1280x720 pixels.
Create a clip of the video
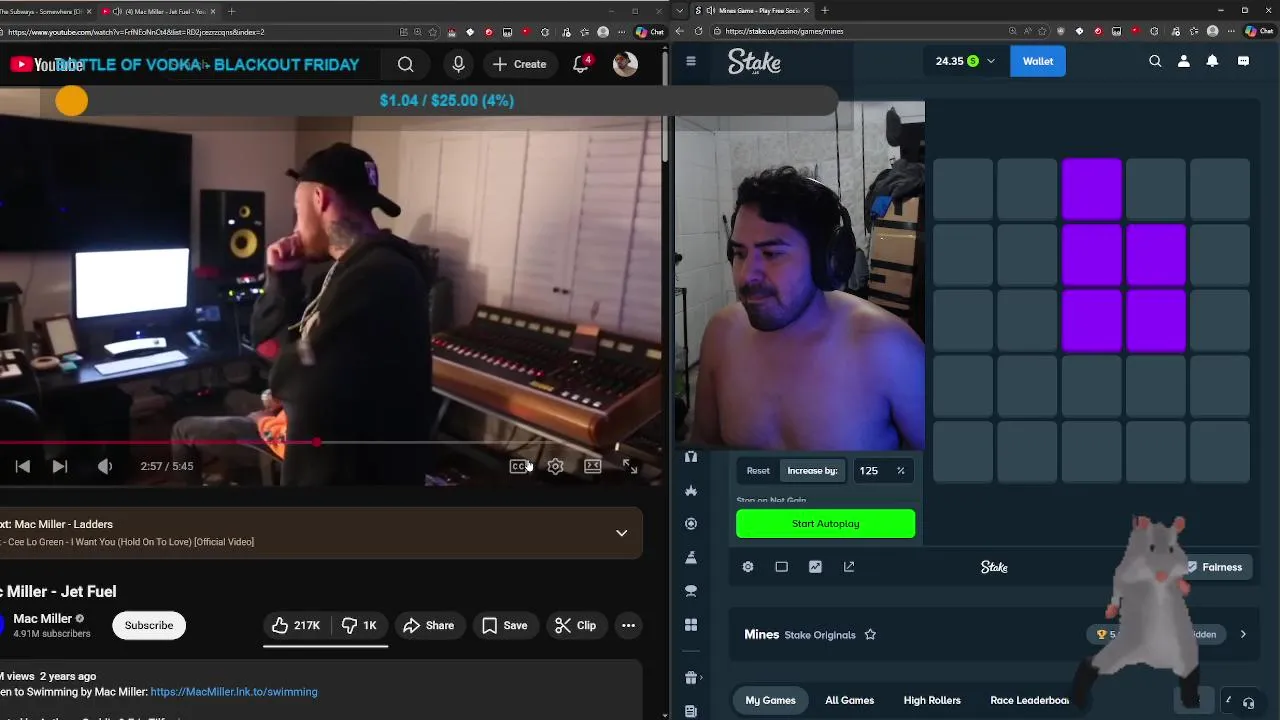click(x=575, y=625)
